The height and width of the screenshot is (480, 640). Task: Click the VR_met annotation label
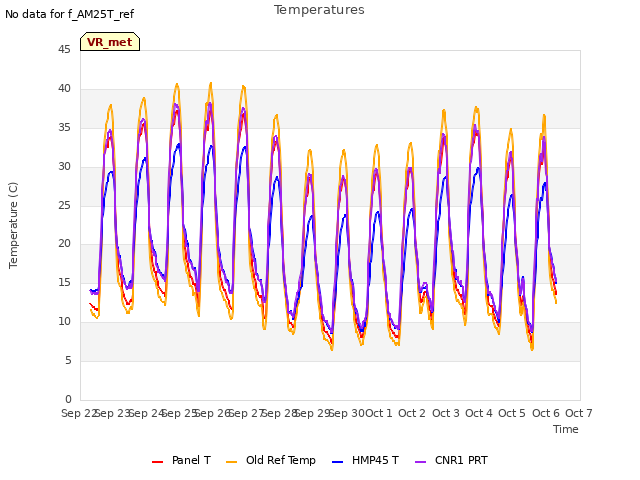(x=110, y=42)
